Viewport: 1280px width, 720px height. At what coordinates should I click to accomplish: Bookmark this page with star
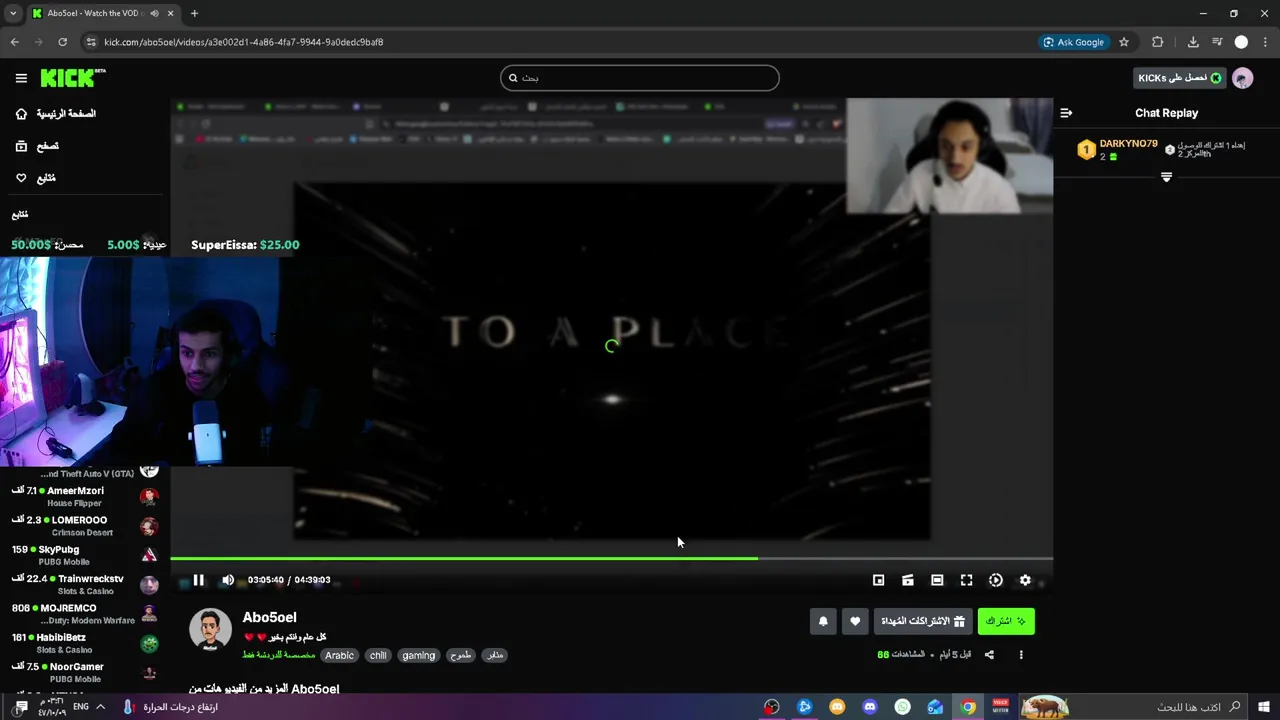click(x=1124, y=42)
